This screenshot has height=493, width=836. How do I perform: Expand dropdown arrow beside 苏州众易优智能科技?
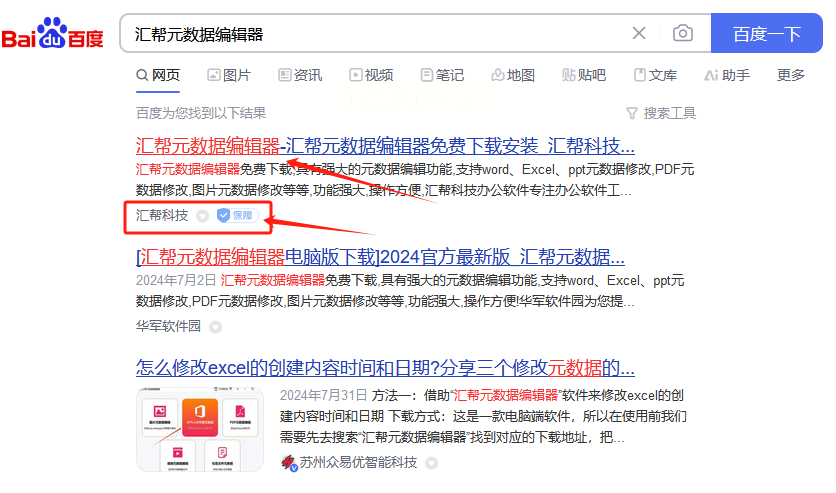tap(431, 463)
